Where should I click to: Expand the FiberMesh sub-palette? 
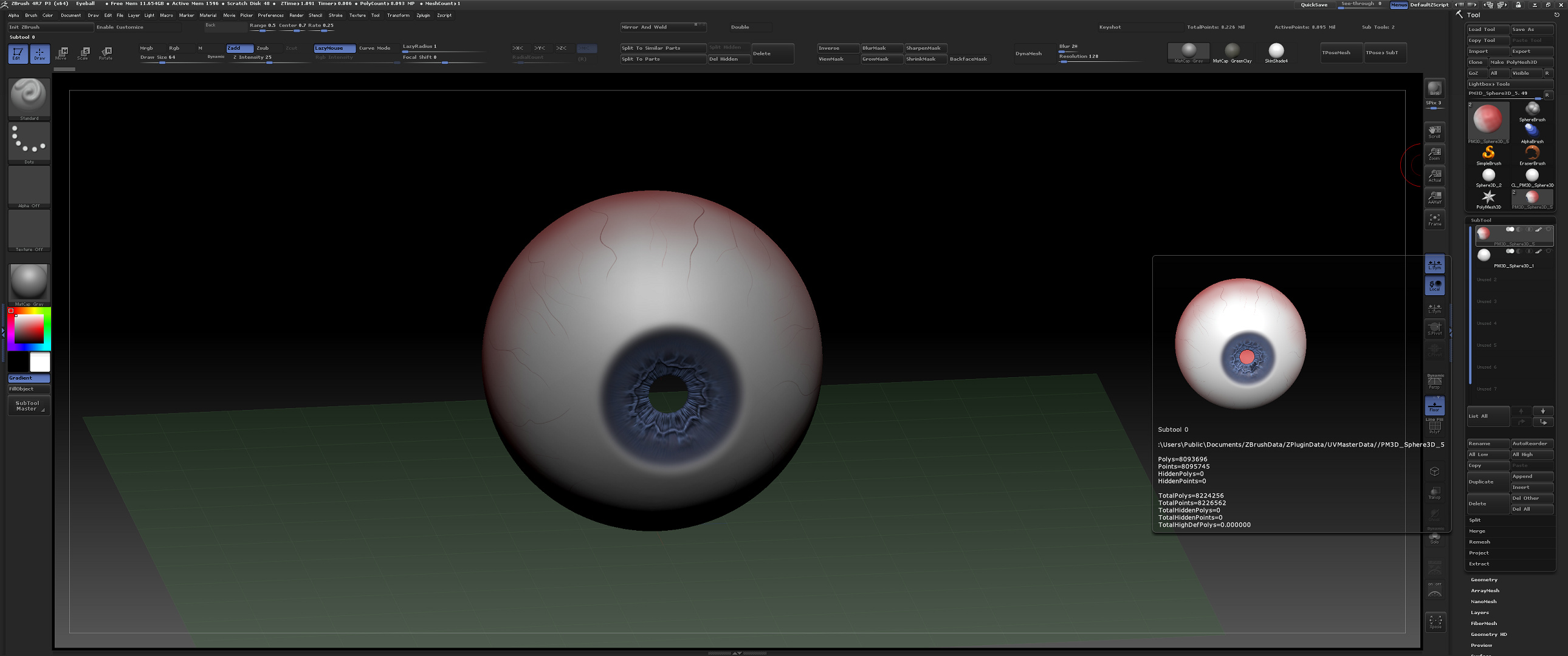(1484, 623)
